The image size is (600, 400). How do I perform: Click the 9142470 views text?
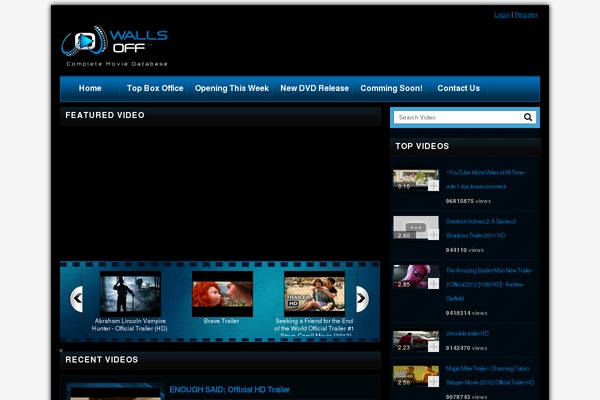tap(466, 348)
